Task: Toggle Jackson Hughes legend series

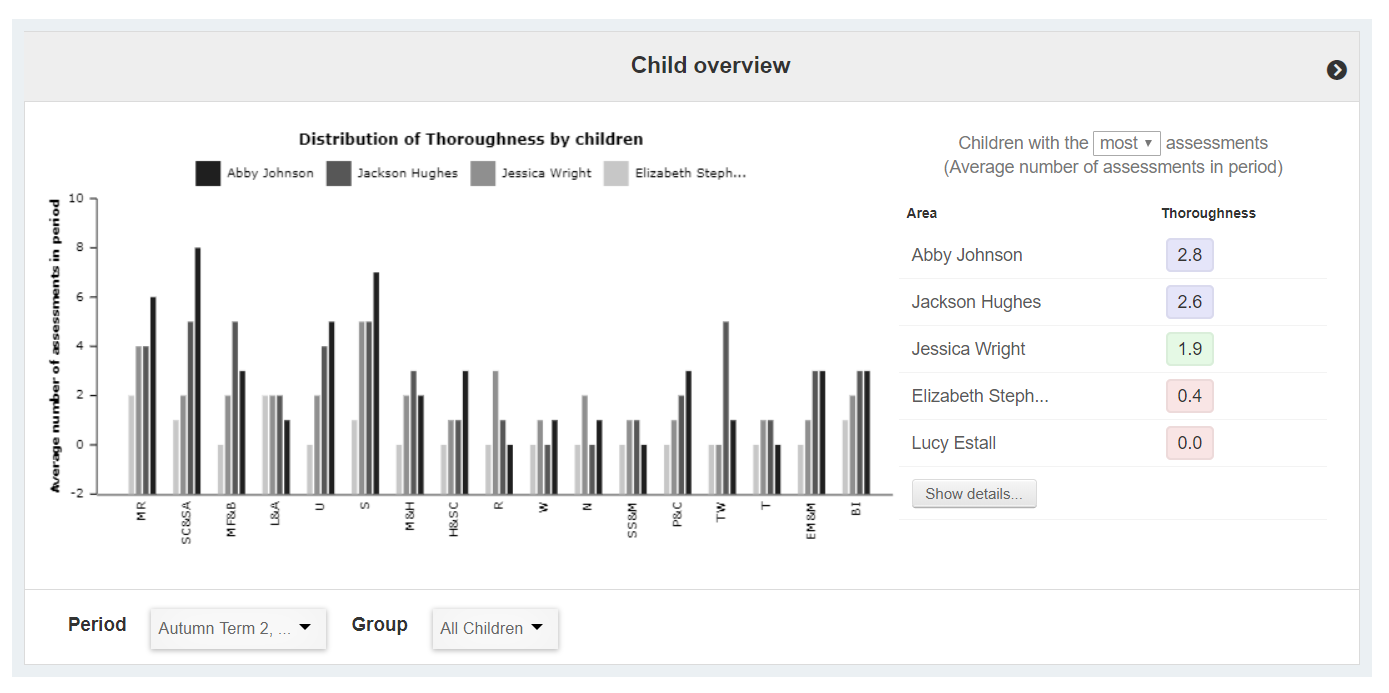Action: pos(392,173)
